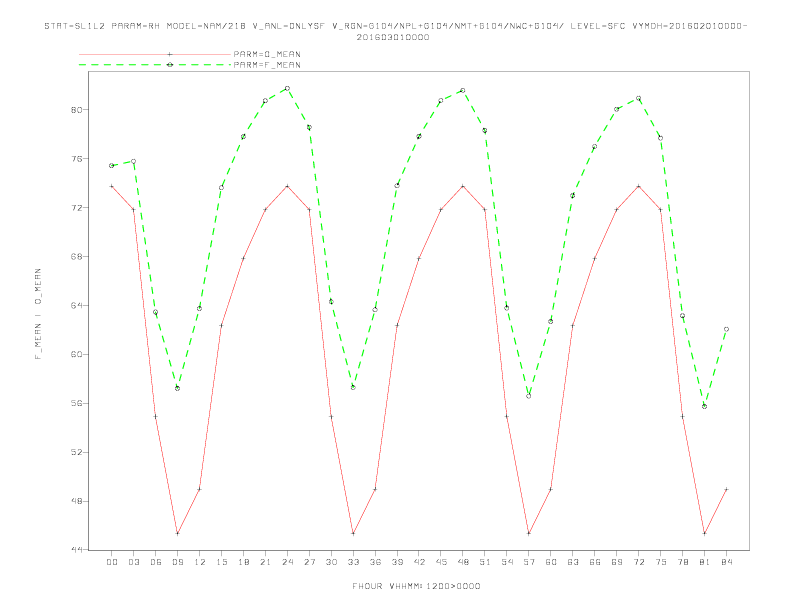Click the green F_MEAN marker at hour 09
This screenshot has width=792, height=612.
(177, 388)
